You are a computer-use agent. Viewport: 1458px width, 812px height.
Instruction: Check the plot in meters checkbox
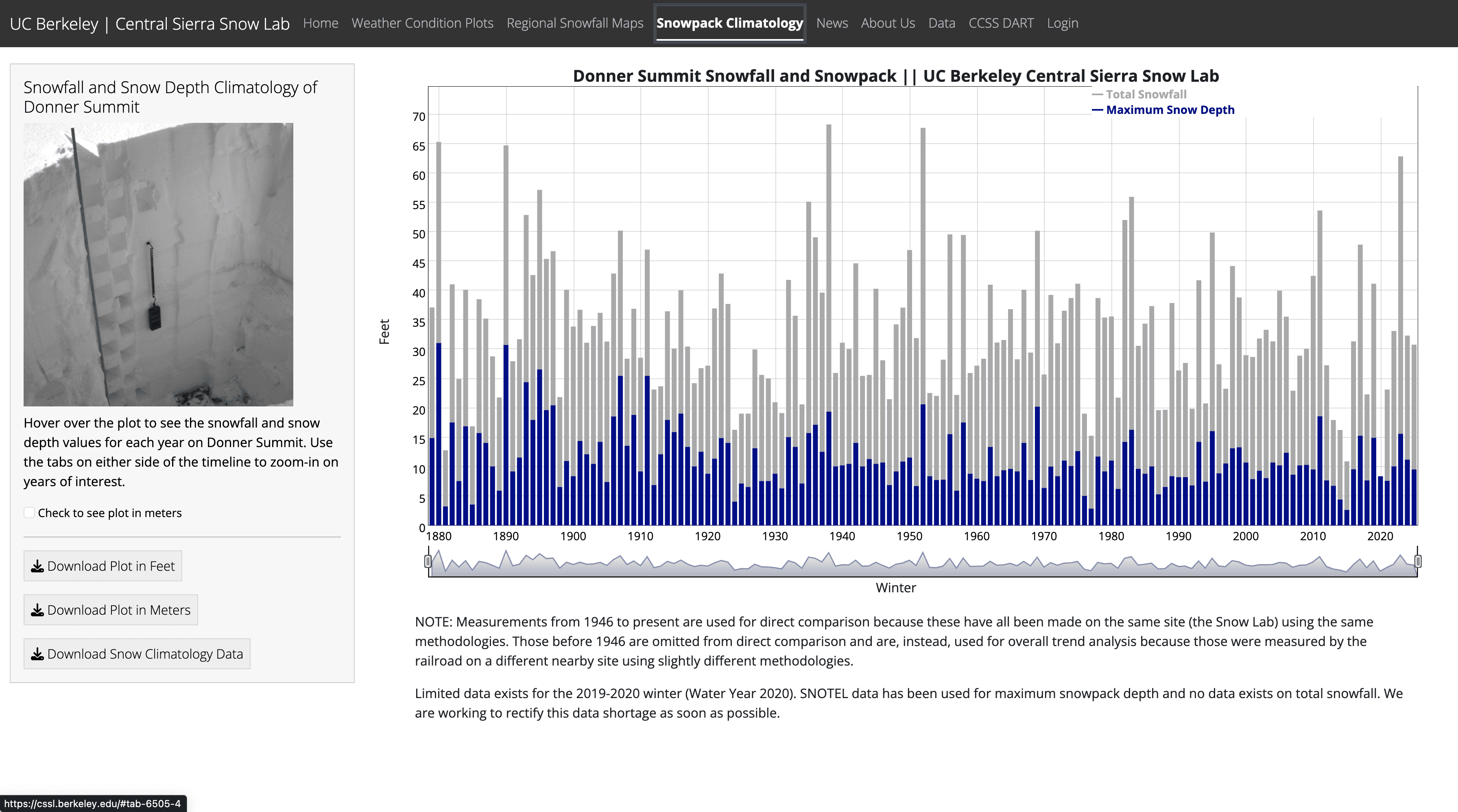pos(29,513)
